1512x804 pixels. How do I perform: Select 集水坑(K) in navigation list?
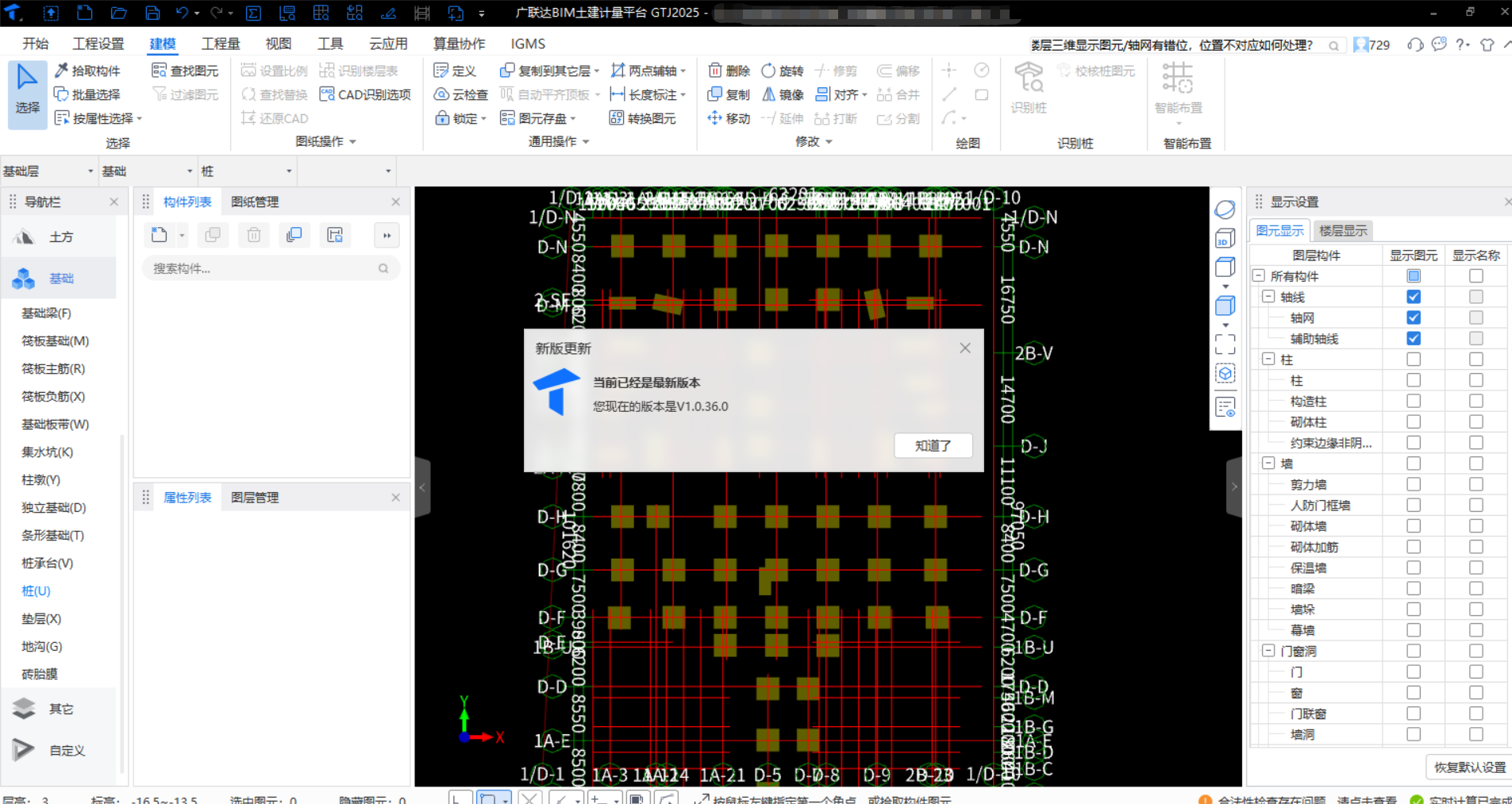[x=48, y=452]
